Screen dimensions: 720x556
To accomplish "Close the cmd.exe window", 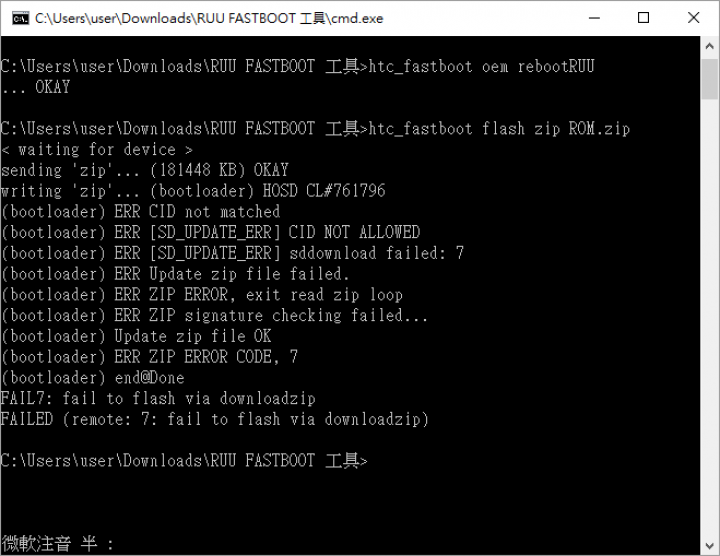I will coord(693,18).
